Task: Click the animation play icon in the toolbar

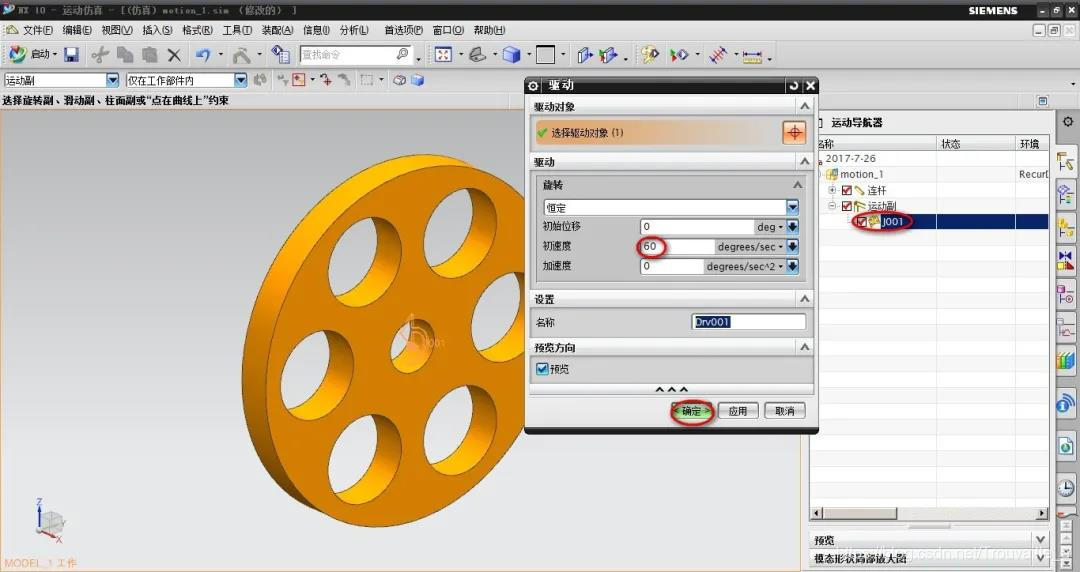Action: 679,54
